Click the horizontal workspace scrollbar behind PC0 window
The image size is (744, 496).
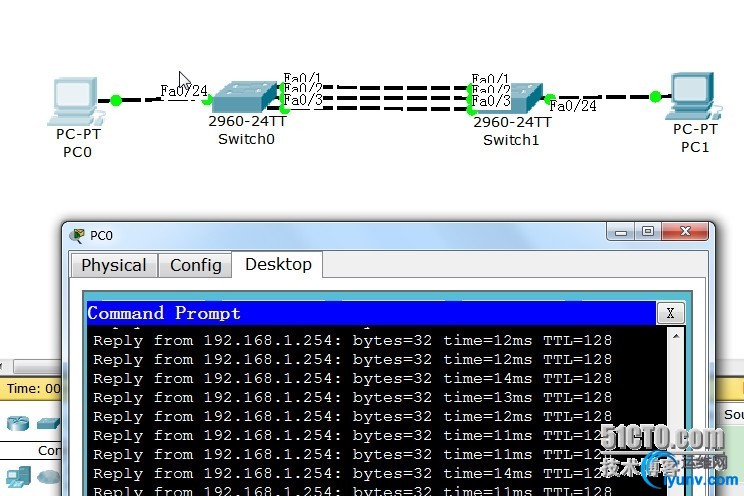point(38,366)
